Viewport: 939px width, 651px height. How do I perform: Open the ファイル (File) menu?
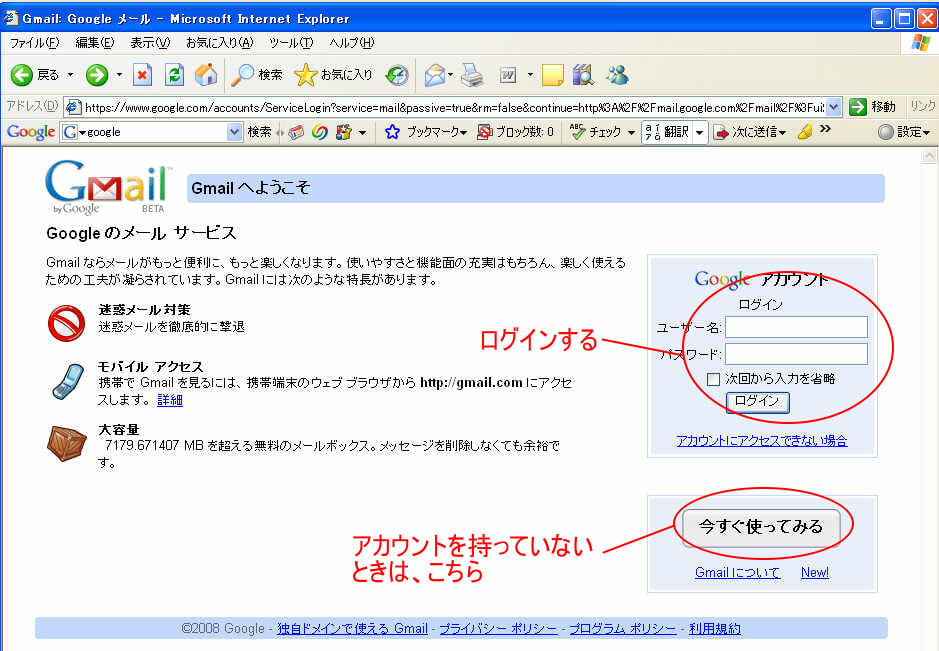(35, 43)
